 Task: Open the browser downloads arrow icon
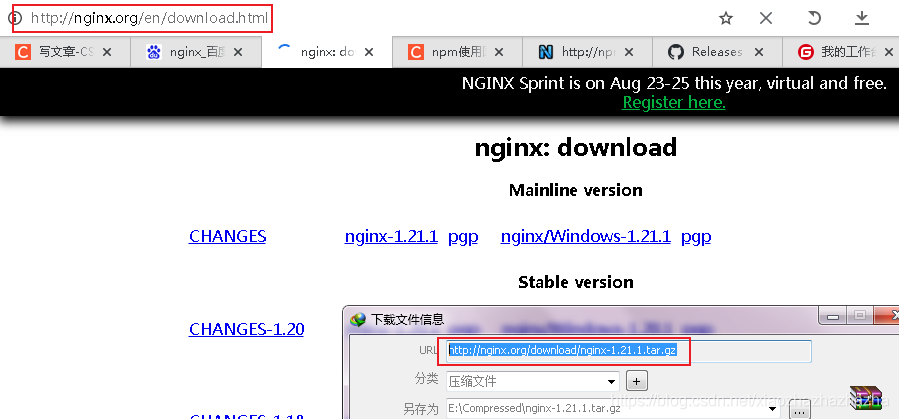point(862,18)
